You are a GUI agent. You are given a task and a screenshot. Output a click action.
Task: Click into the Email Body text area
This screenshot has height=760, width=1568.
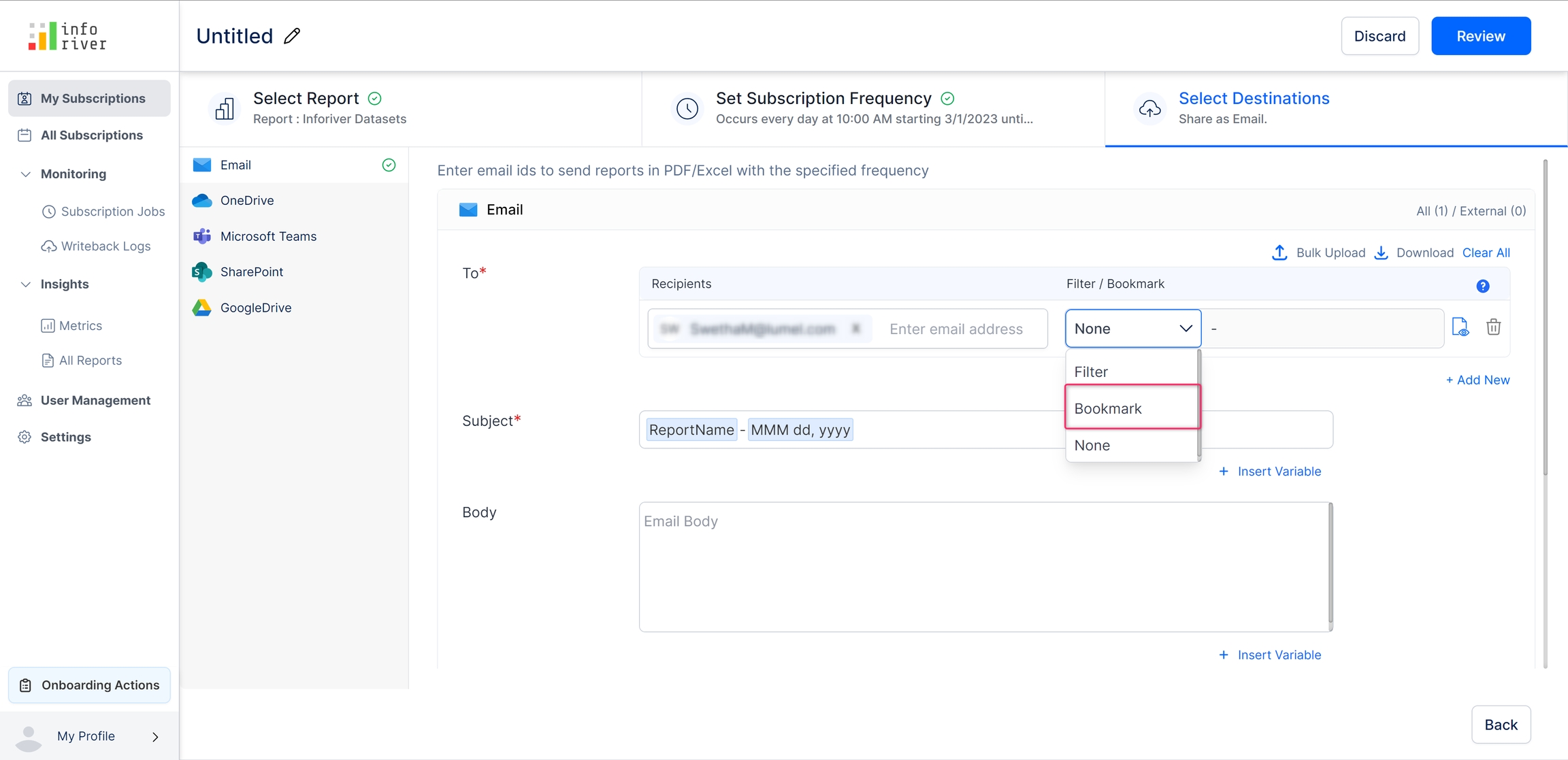click(984, 567)
